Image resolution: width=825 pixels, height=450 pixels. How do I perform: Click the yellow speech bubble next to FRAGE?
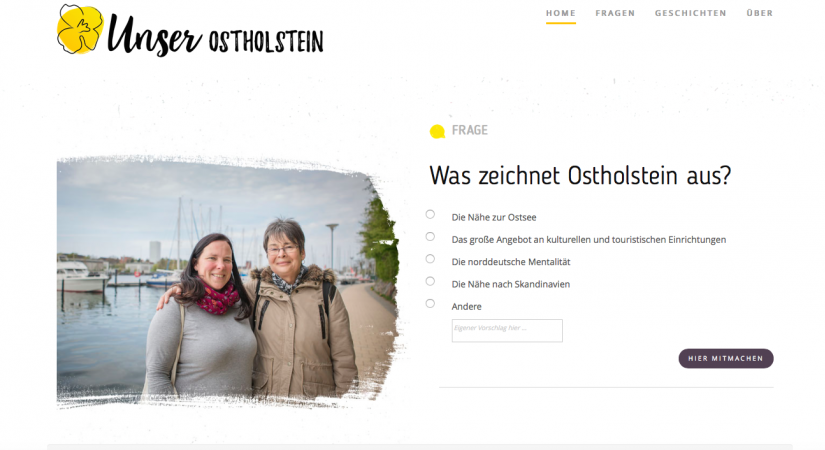click(437, 131)
